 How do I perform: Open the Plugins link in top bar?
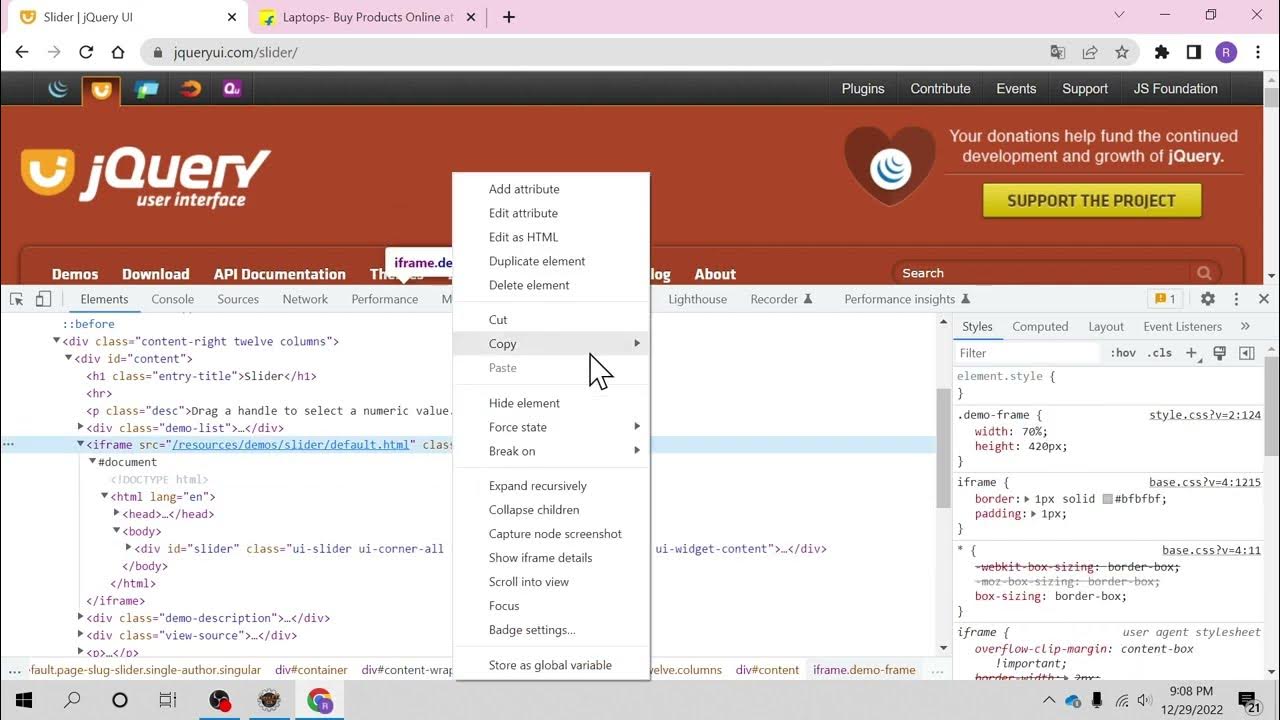tap(863, 89)
